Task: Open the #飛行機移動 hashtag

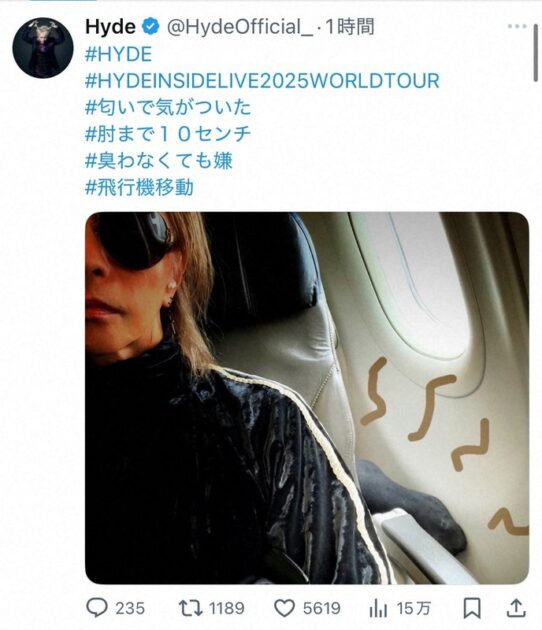Action: tap(139, 187)
